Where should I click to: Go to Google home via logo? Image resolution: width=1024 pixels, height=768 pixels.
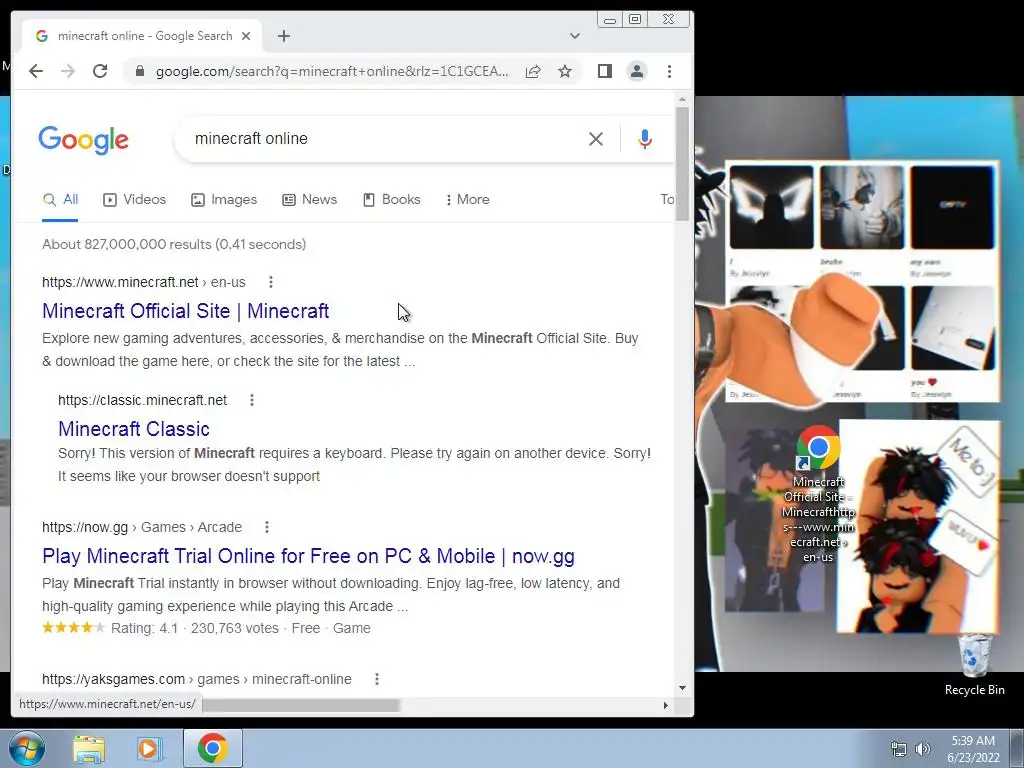click(x=84, y=140)
